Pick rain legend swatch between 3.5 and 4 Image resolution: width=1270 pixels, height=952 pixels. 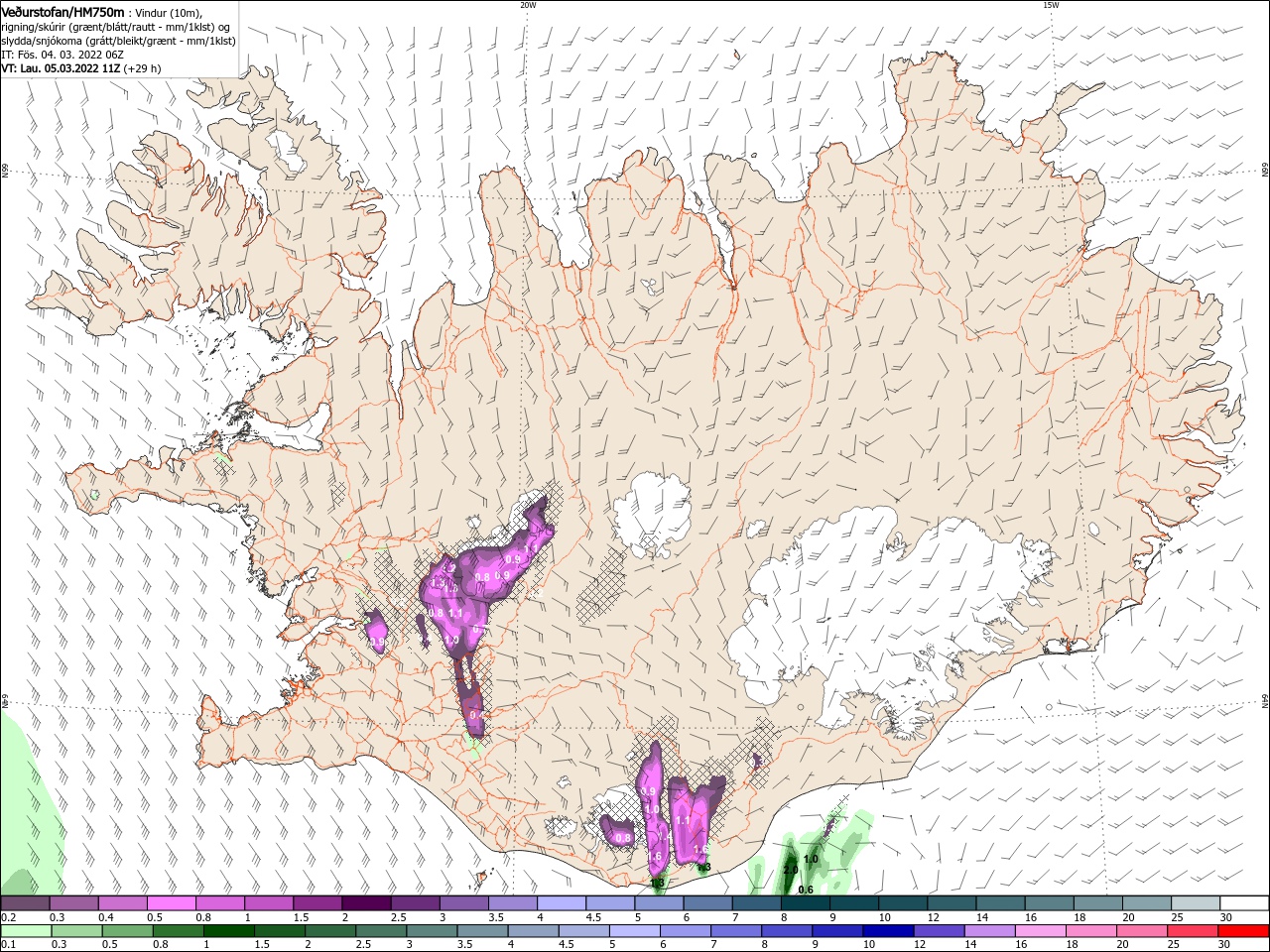(481, 931)
